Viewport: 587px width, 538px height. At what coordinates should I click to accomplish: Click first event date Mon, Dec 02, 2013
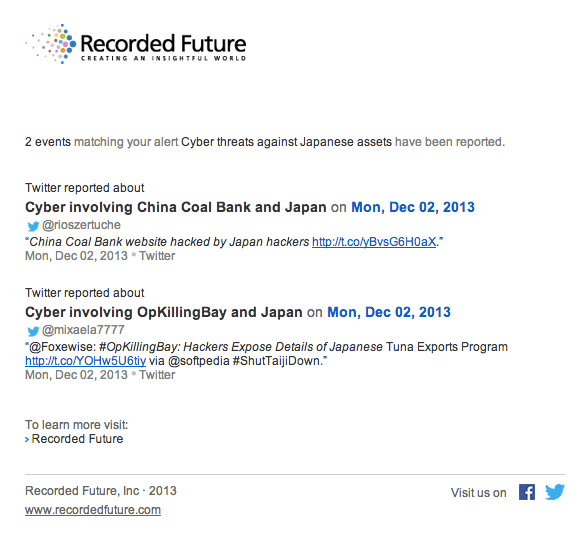[413, 207]
